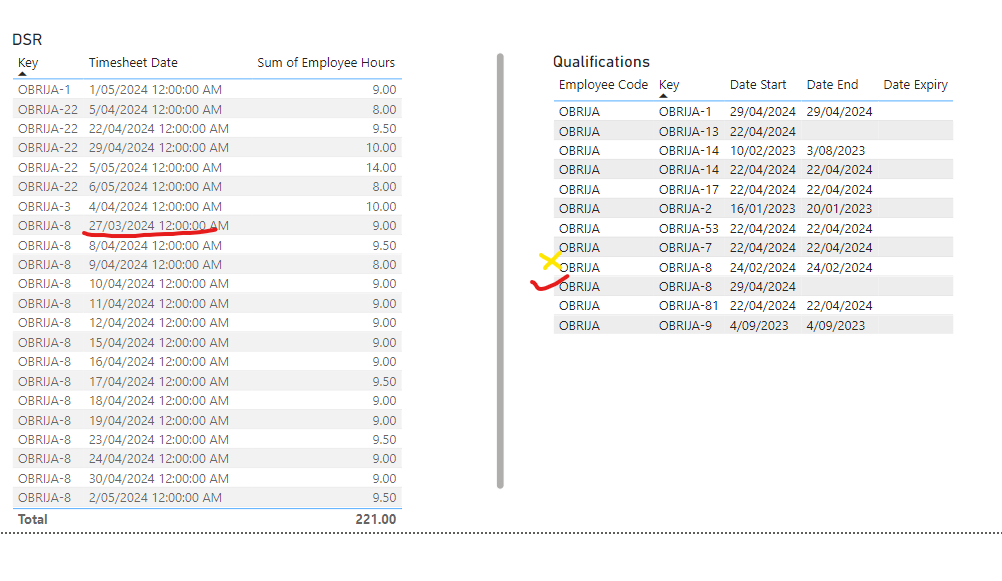
Task: Select cell 24/04/2024 12:00:00 AM
Action: coord(158,459)
